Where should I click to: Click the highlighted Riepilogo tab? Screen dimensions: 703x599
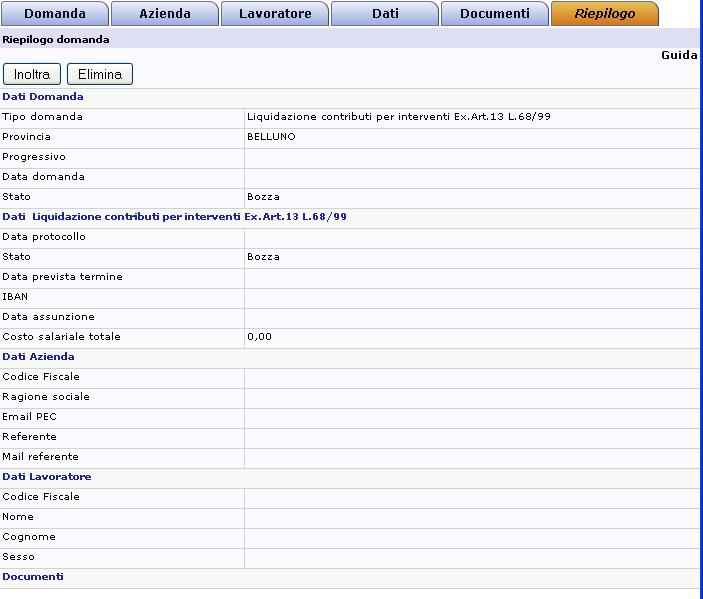click(x=604, y=14)
